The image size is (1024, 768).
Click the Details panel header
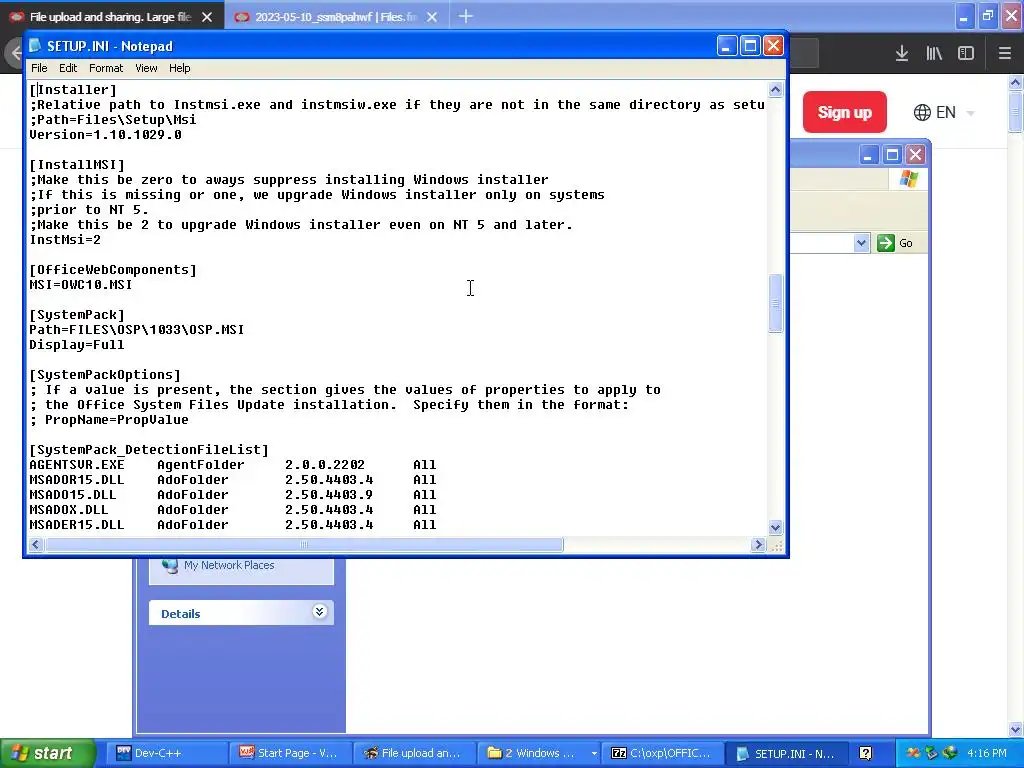[x=241, y=613]
